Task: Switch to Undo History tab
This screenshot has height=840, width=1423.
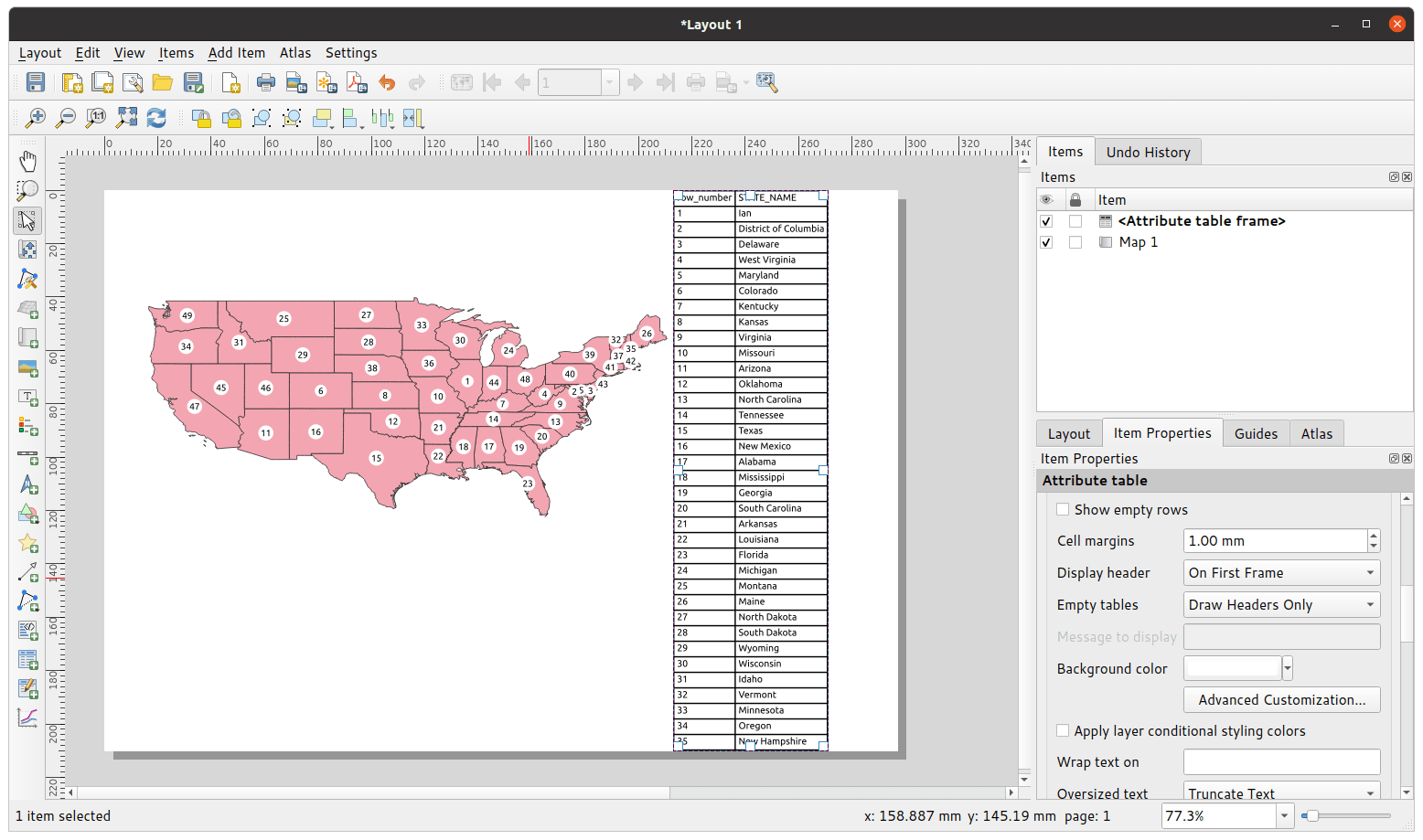Action: click(1148, 152)
